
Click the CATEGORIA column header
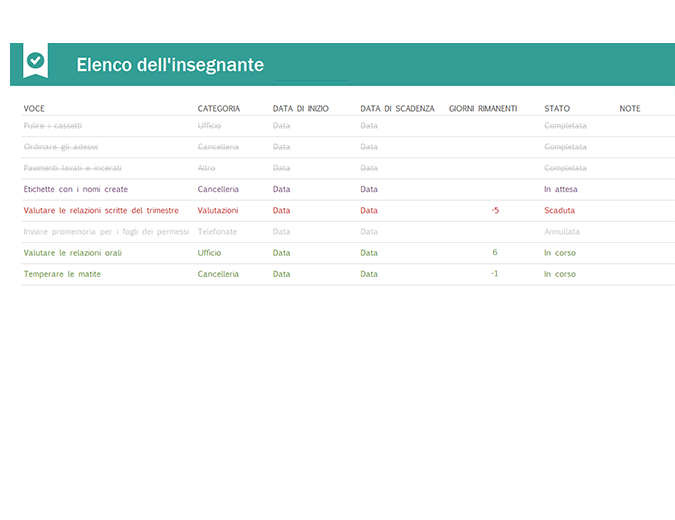pyautogui.click(x=219, y=108)
